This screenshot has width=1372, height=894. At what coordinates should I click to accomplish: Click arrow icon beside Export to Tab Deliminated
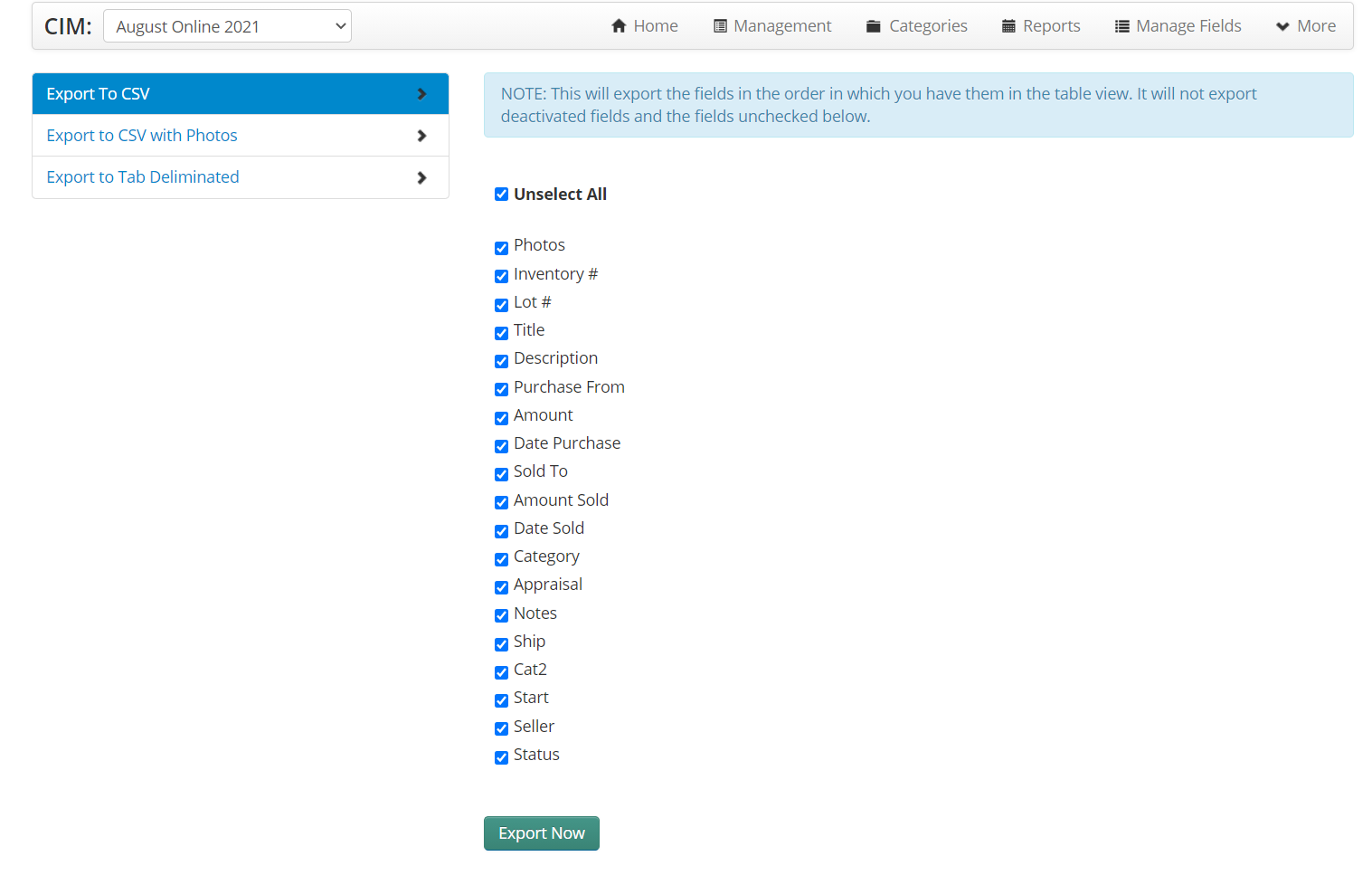point(421,177)
